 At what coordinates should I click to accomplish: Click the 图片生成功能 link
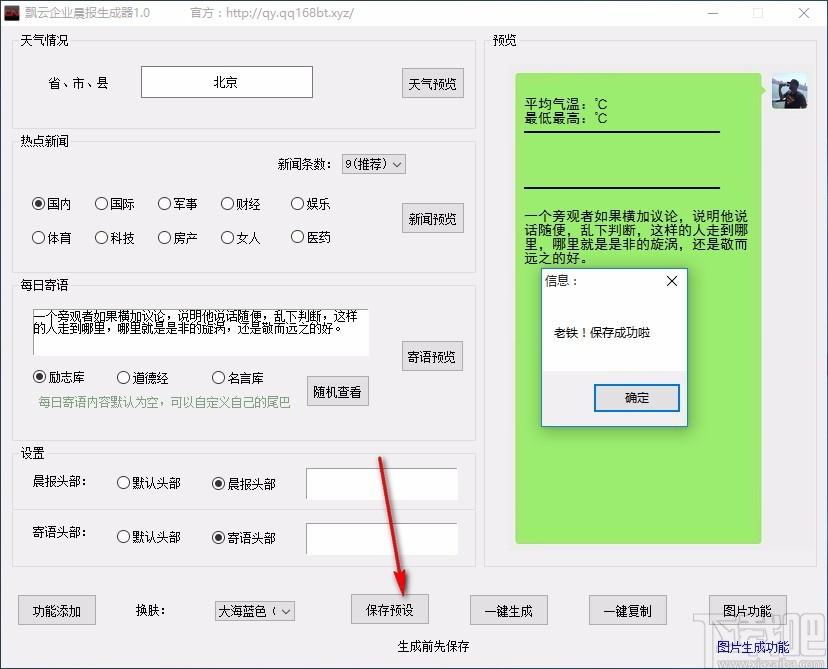click(753, 646)
